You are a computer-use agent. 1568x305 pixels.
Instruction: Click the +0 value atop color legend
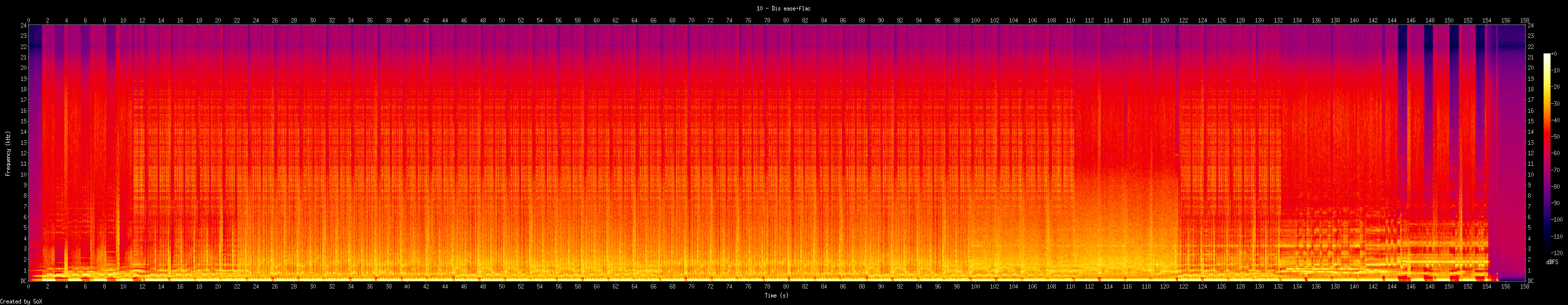pos(1554,53)
